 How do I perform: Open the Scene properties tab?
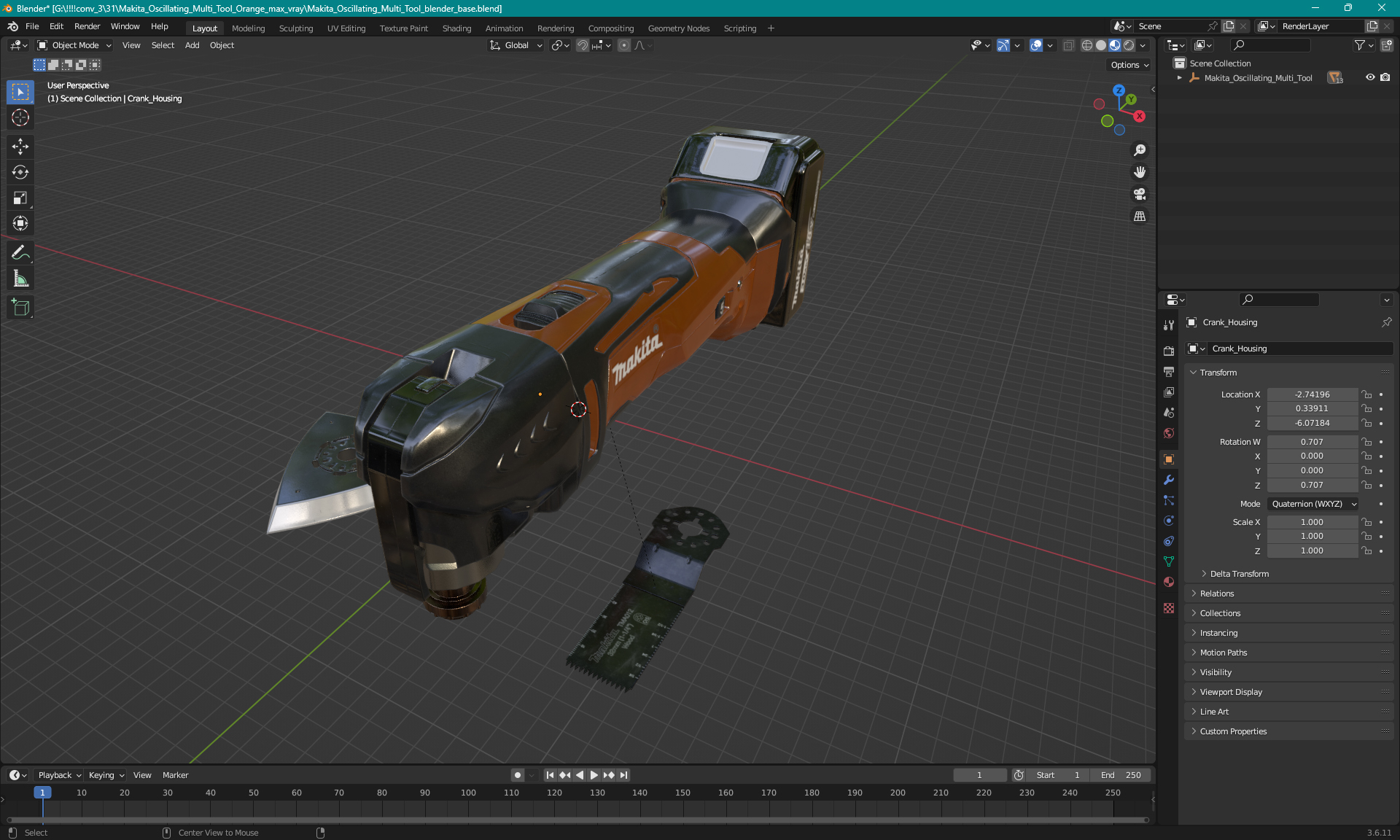[x=1169, y=413]
